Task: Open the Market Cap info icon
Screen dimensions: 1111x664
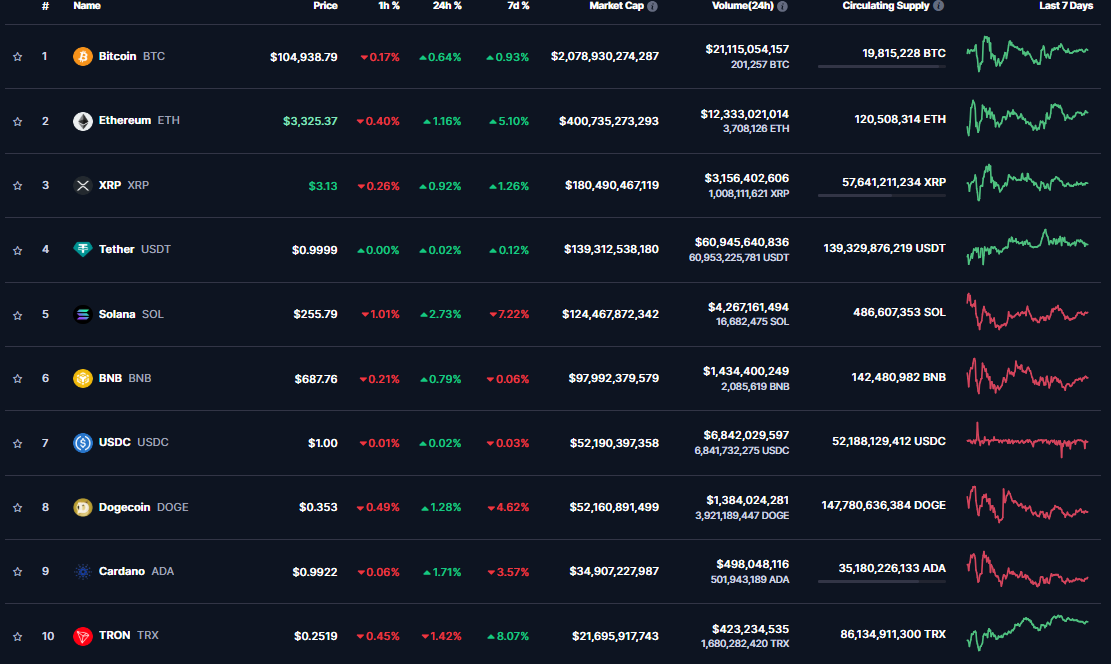Action: click(653, 6)
